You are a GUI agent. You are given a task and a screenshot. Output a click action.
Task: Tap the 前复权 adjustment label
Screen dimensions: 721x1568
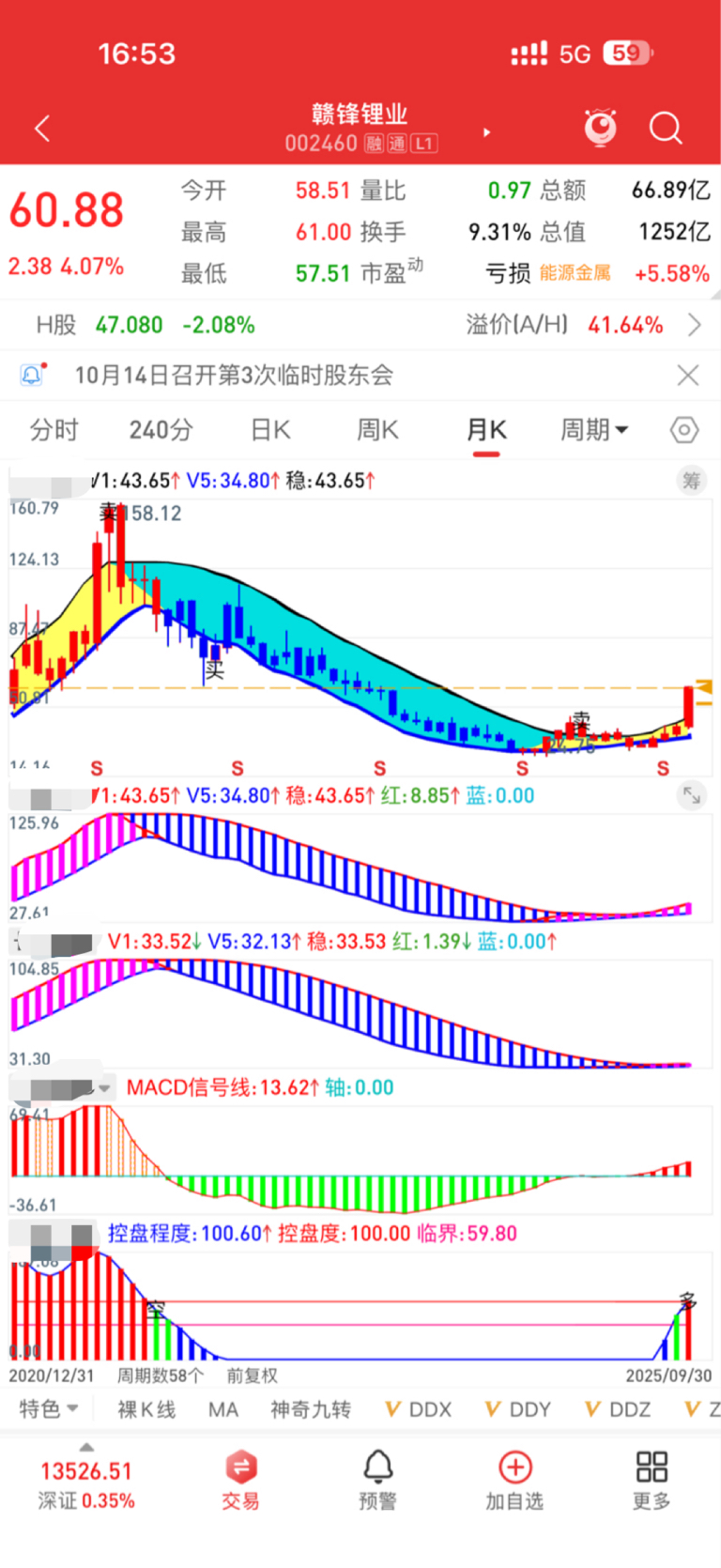click(x=253, y=1376)
